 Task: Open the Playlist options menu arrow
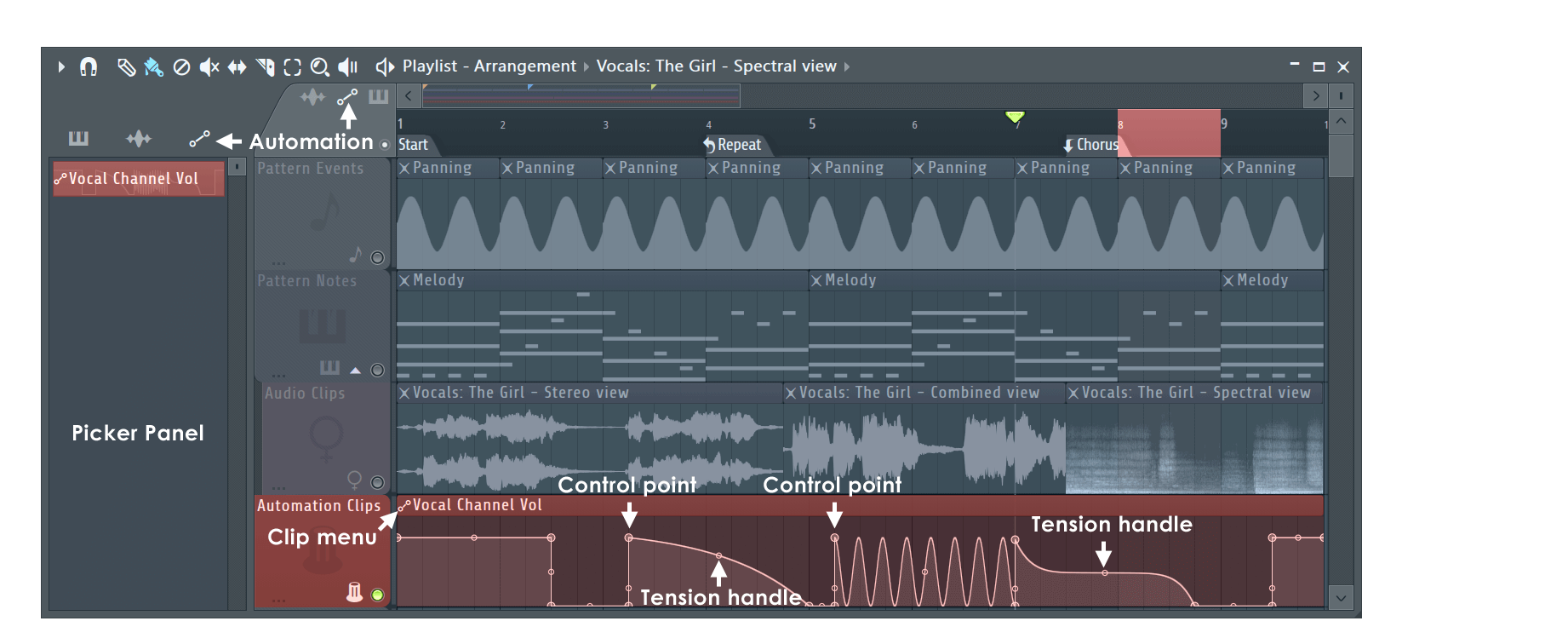click(x=60, y=66)
